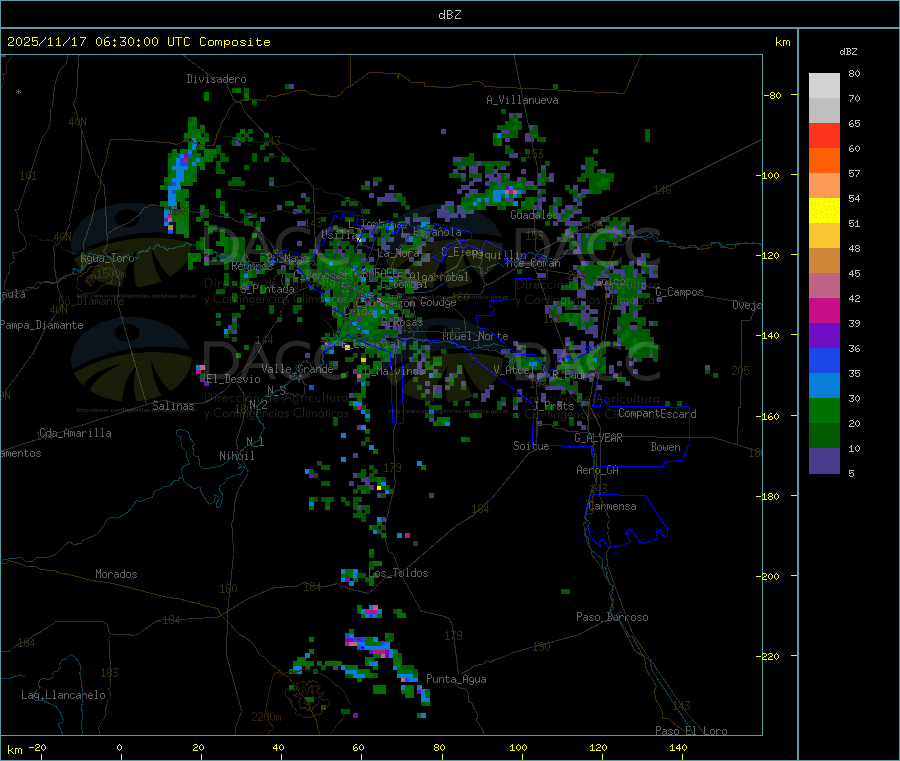
Task: Click the red 65 dBZ legend swatch
Action: pos(824,135)
